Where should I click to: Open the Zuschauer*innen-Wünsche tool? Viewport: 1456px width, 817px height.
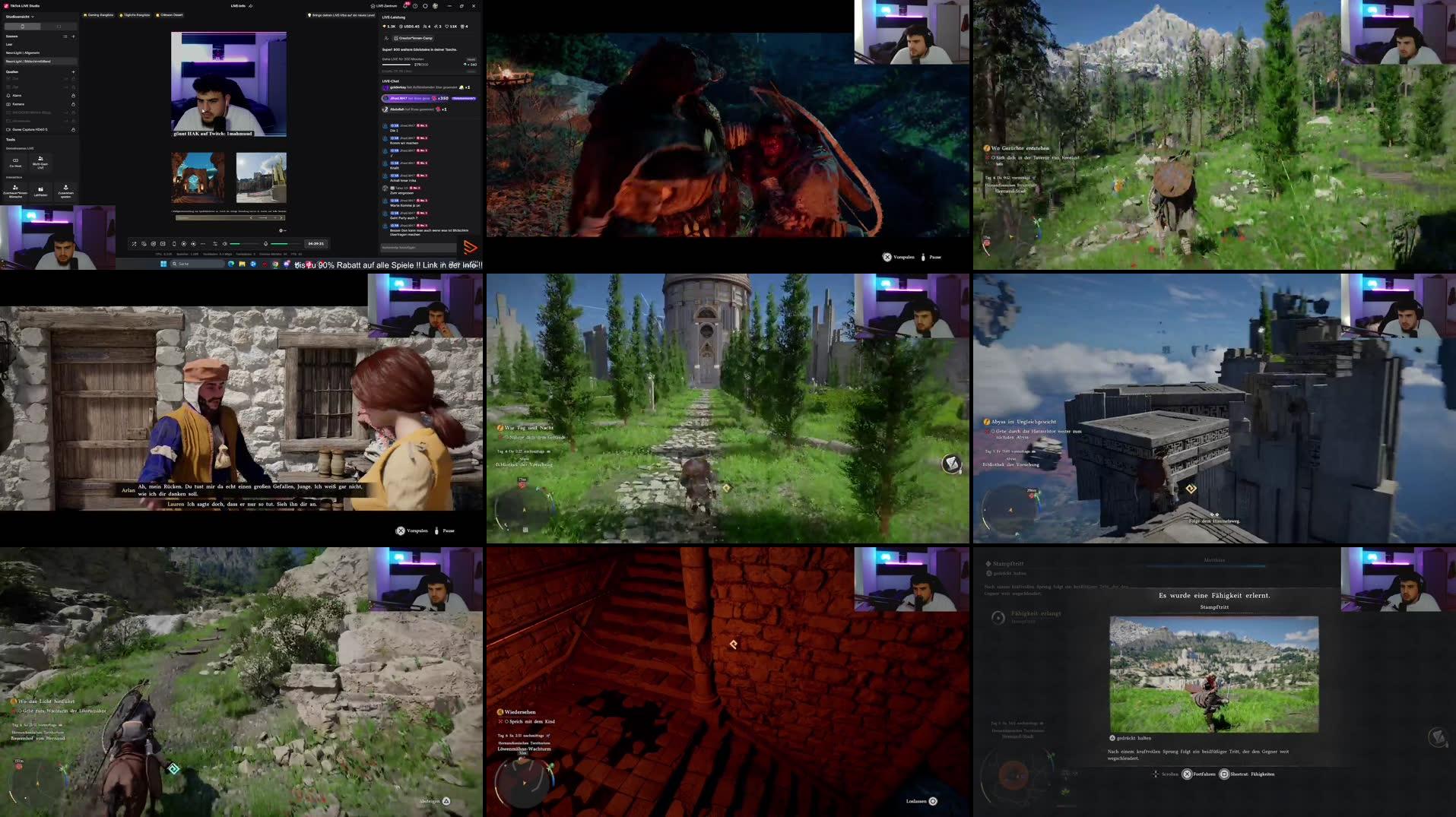[x=15, y=191]
